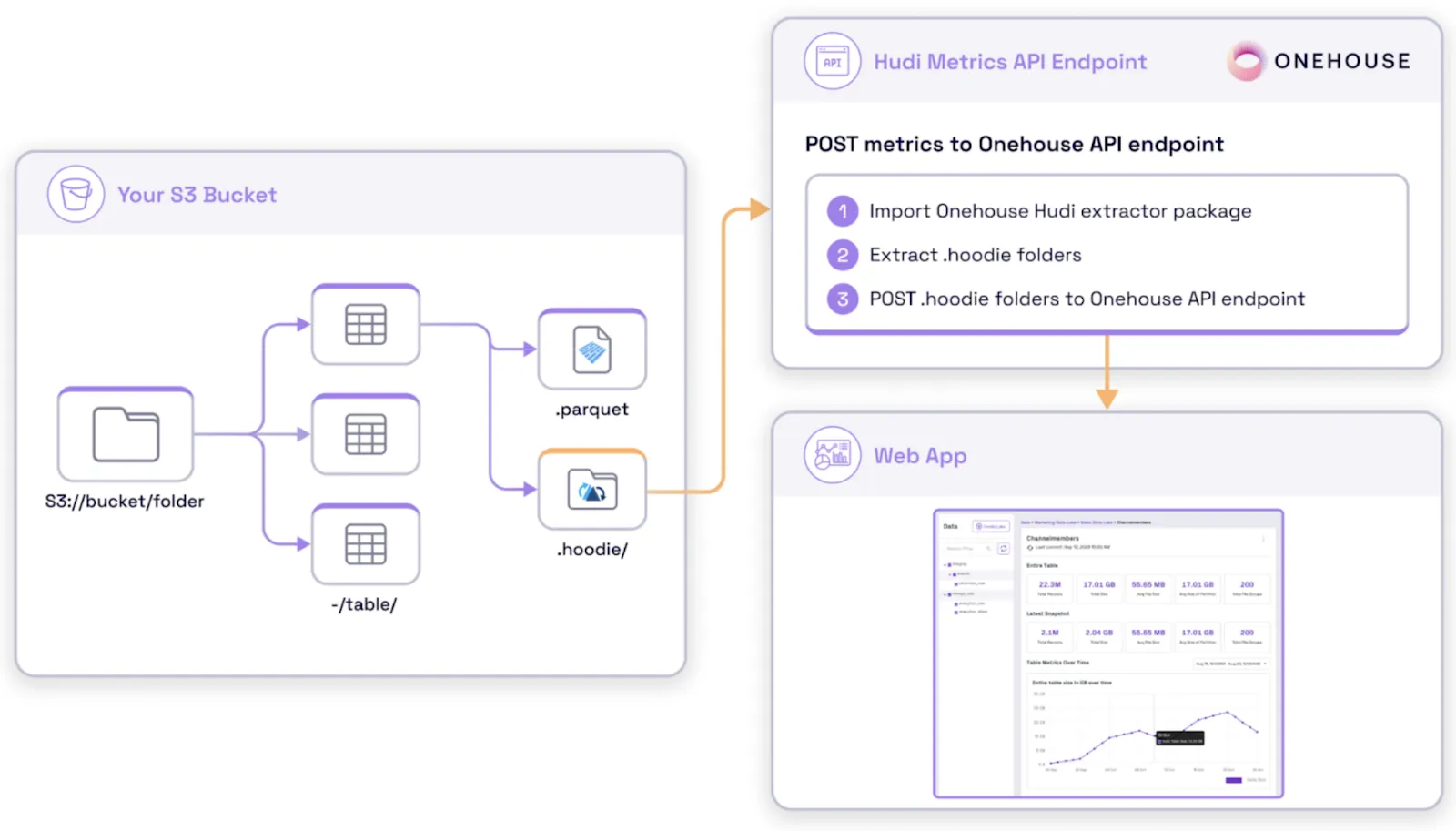Image resolution: width=1456 pixels, height=831 pixels.
Task: Click the ONEHOUSE wordmark
Action: 1342,61
